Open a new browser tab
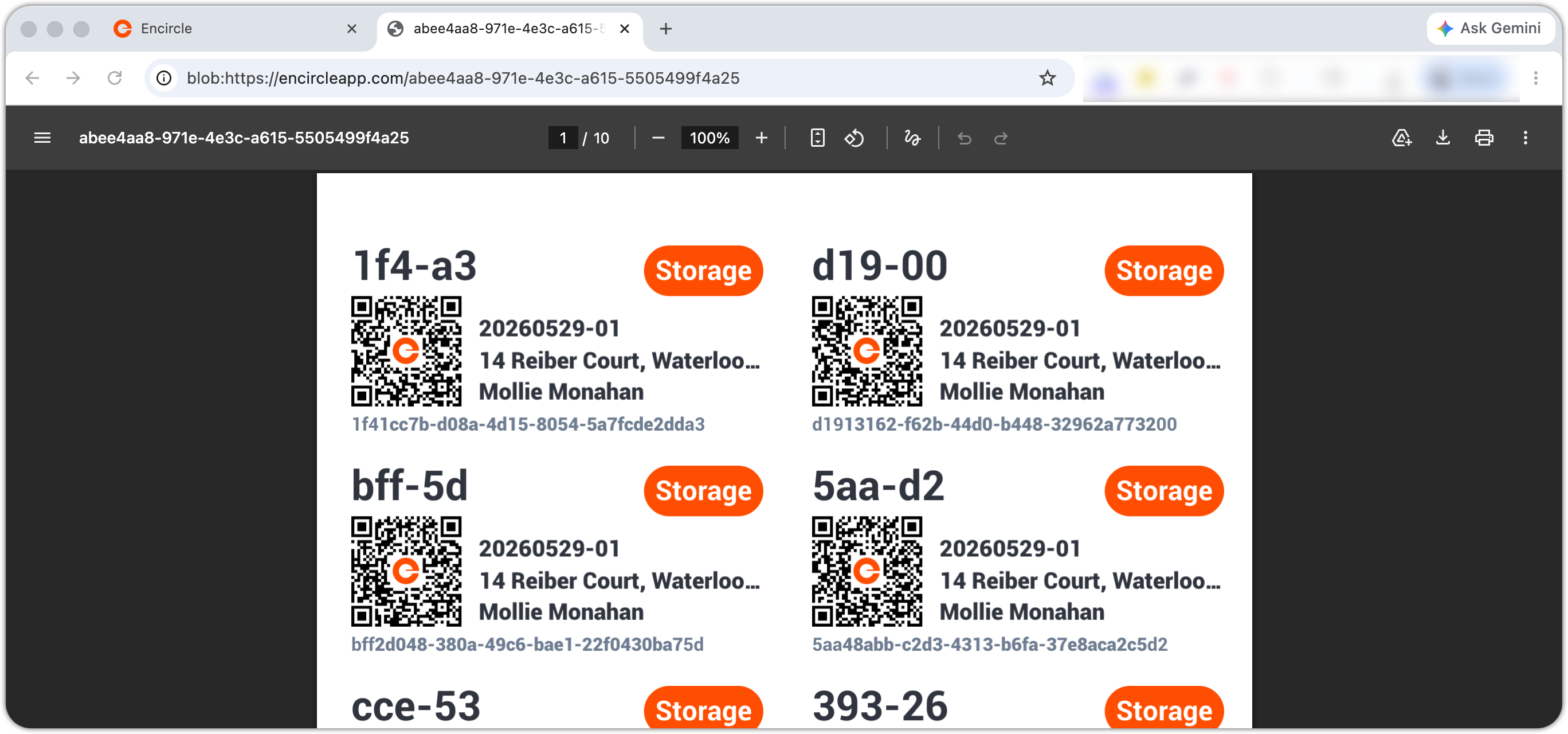Screen dimensions: 1568x734 tap(666, 29)
